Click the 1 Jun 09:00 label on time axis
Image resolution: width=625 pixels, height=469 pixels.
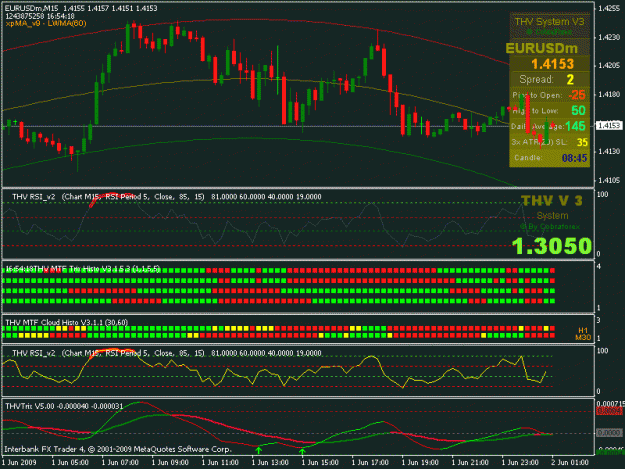click(170, 463)
